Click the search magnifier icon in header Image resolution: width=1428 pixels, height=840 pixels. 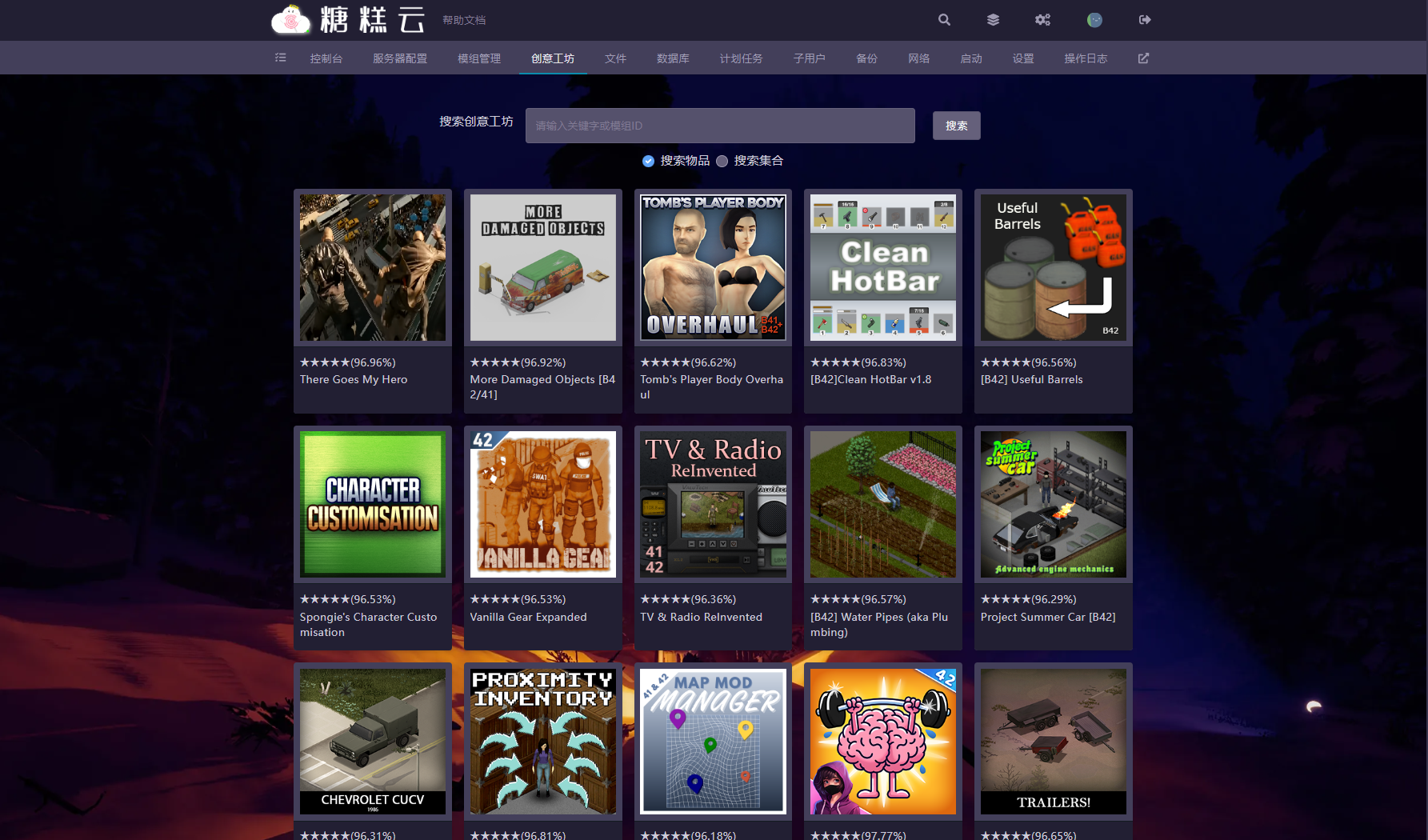[944, 20]
